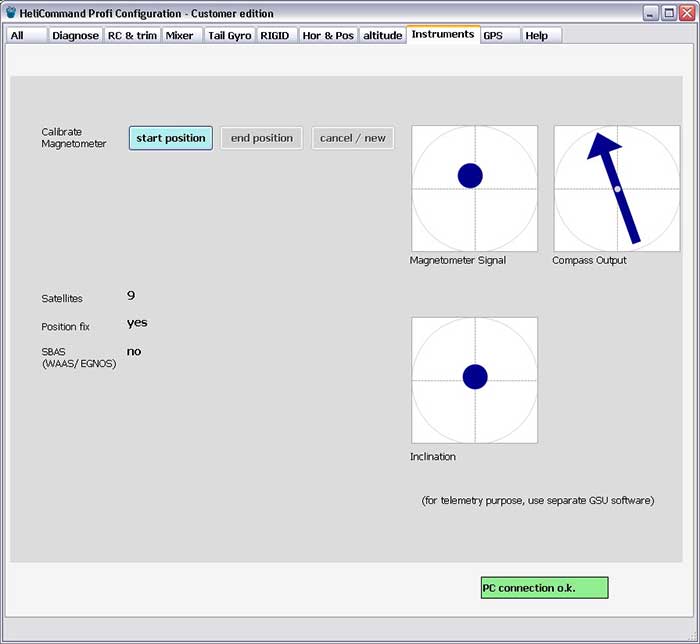Click the Satellites label
Screen dimensions: 700x644
pyautogui.click(x=62, y=299)
